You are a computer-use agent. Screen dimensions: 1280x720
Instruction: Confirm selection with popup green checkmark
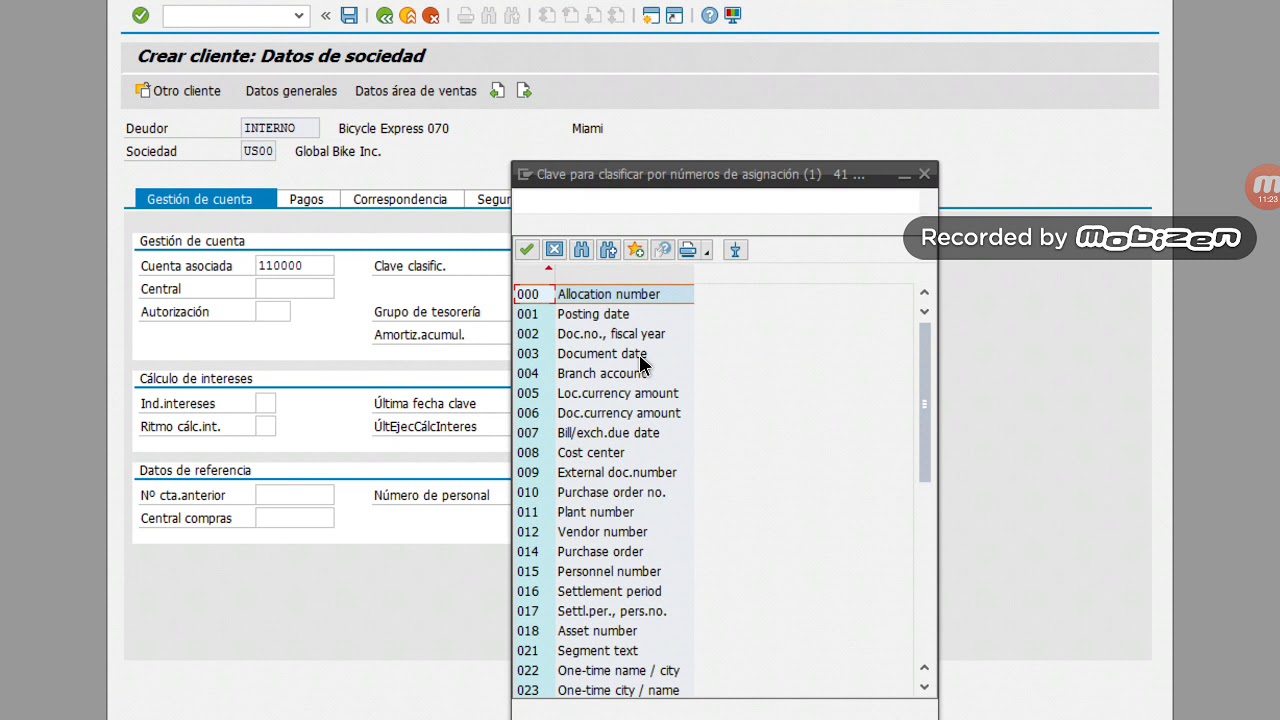[x=527, y=250]
